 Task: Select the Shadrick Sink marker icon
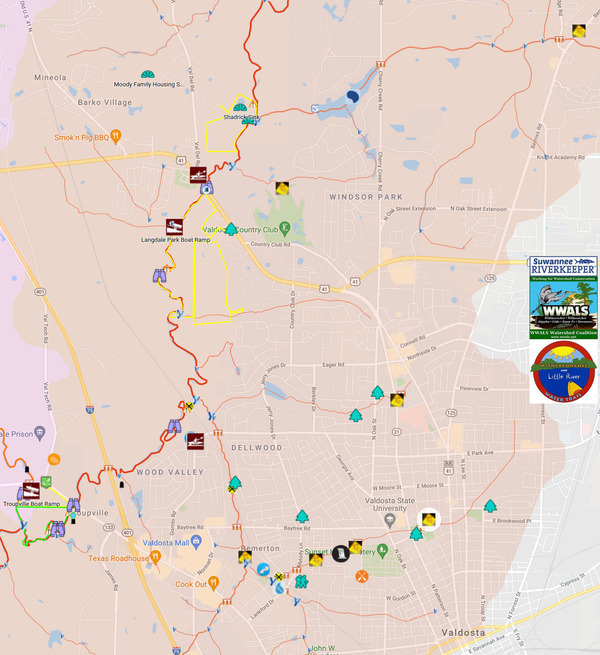[x=240, y=108]
